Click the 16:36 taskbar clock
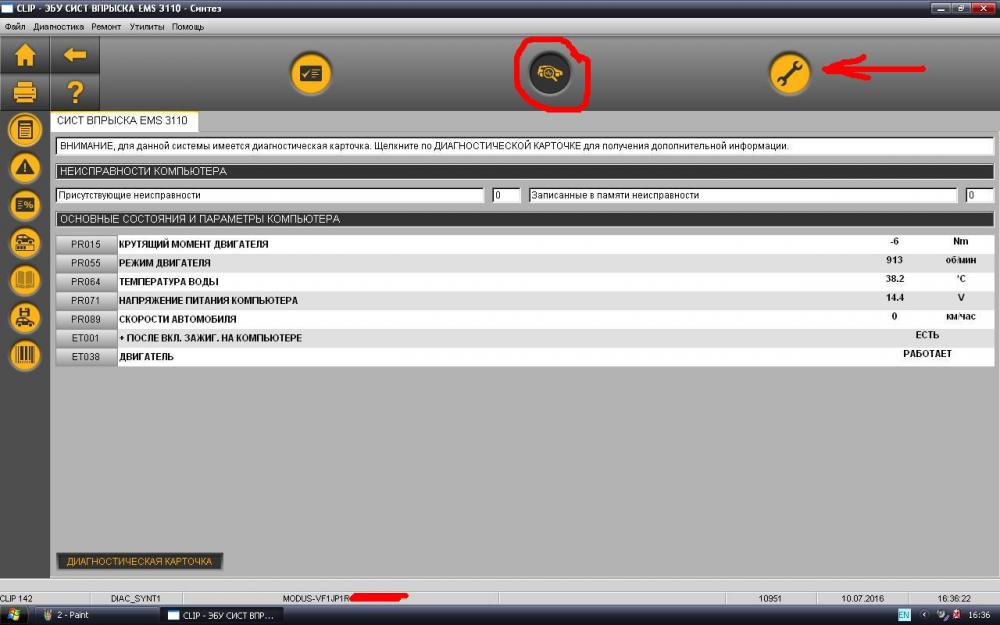The height and width of the screenshot is (625, 1000). tap(980, 615)
